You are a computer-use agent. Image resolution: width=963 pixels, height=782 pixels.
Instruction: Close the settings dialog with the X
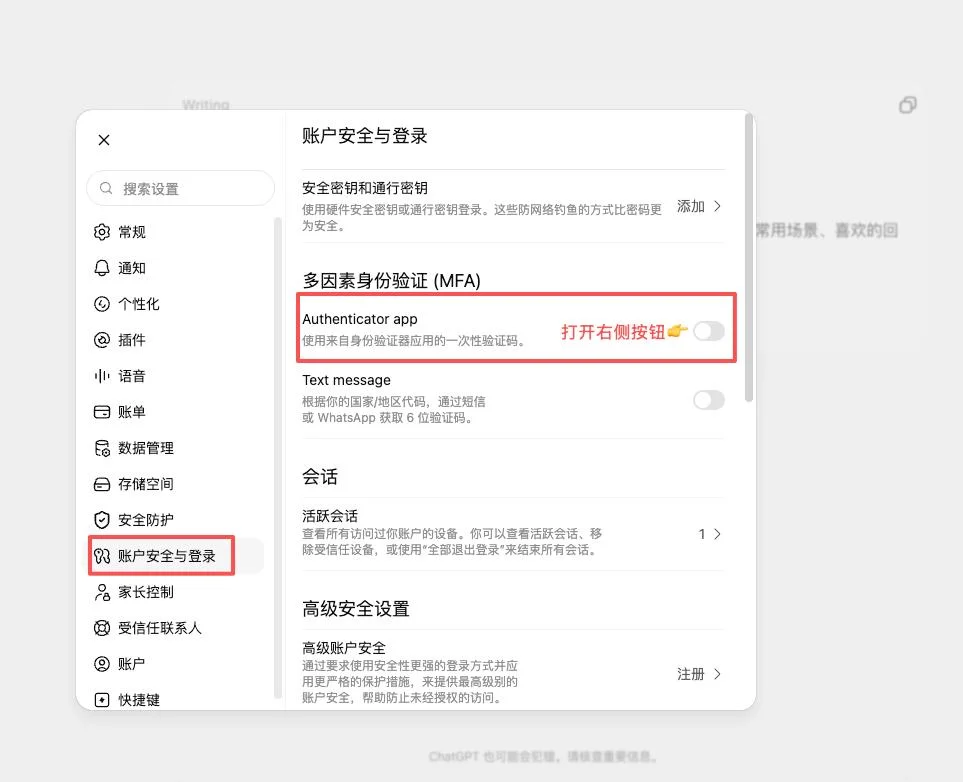(104, 140)
